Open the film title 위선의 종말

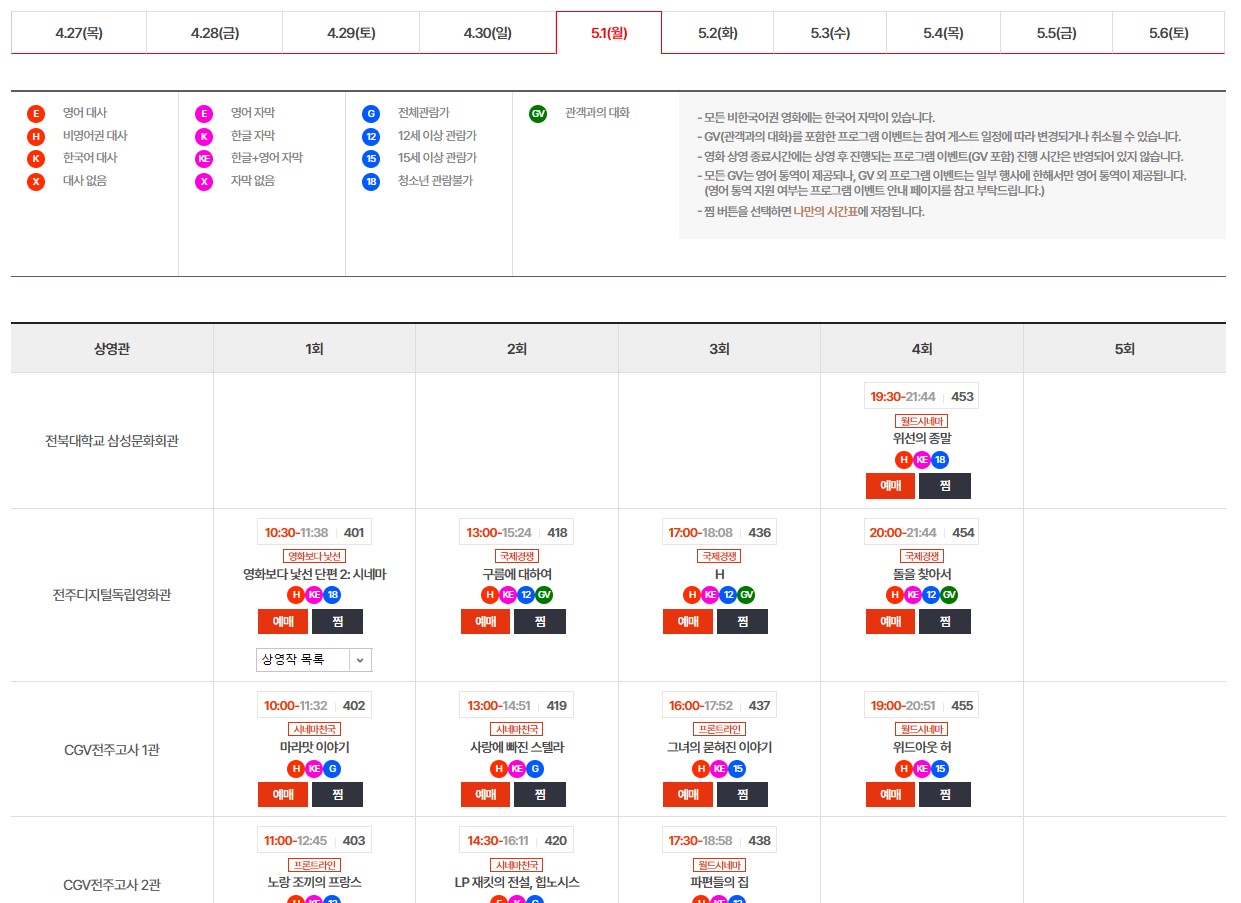[922, 438]
